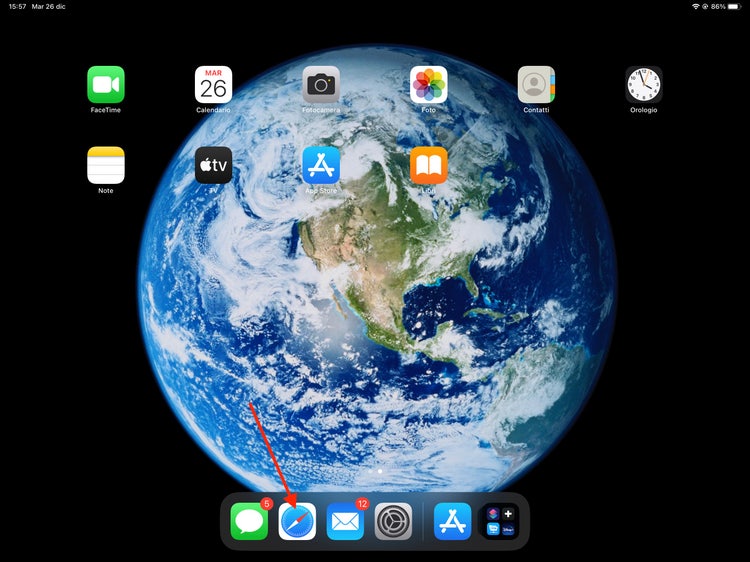Tap the 15:57 time in status bar
The height and width of the screenshot is (562, 750).
click(17, 7)
